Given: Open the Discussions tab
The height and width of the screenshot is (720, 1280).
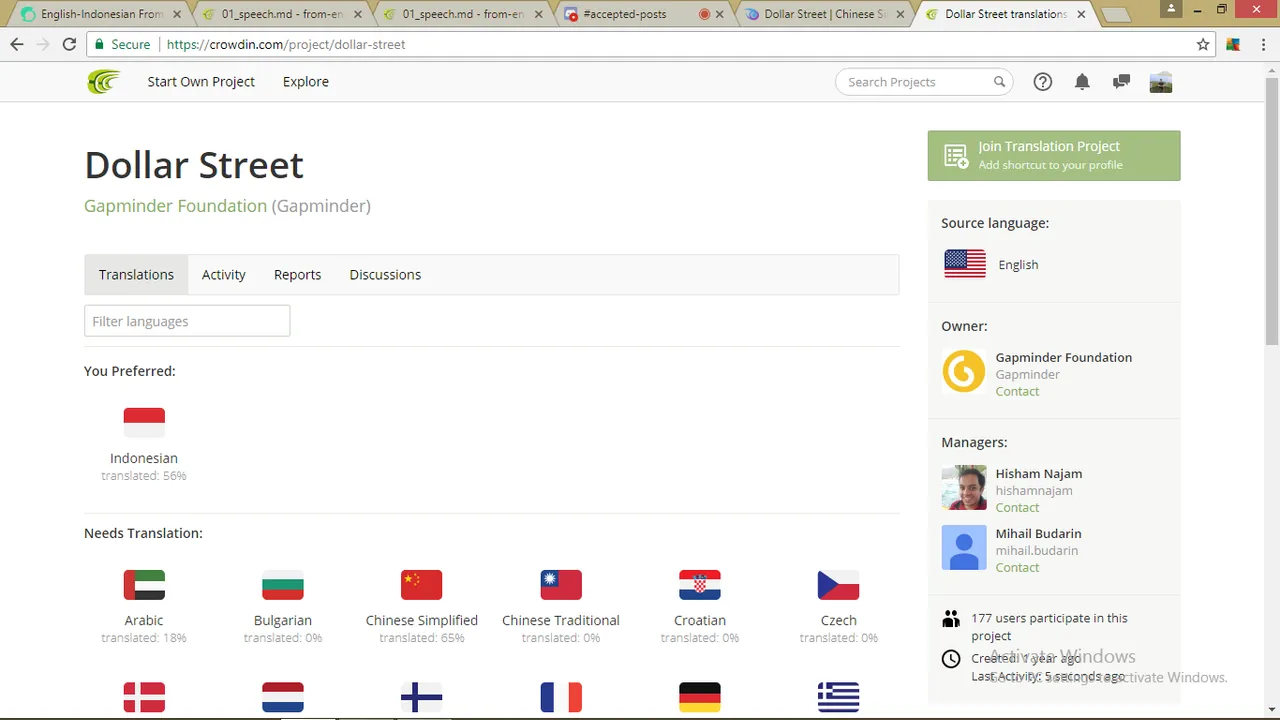Looking at the screenshot, I should pyautogui.click(x=385, y=275).
